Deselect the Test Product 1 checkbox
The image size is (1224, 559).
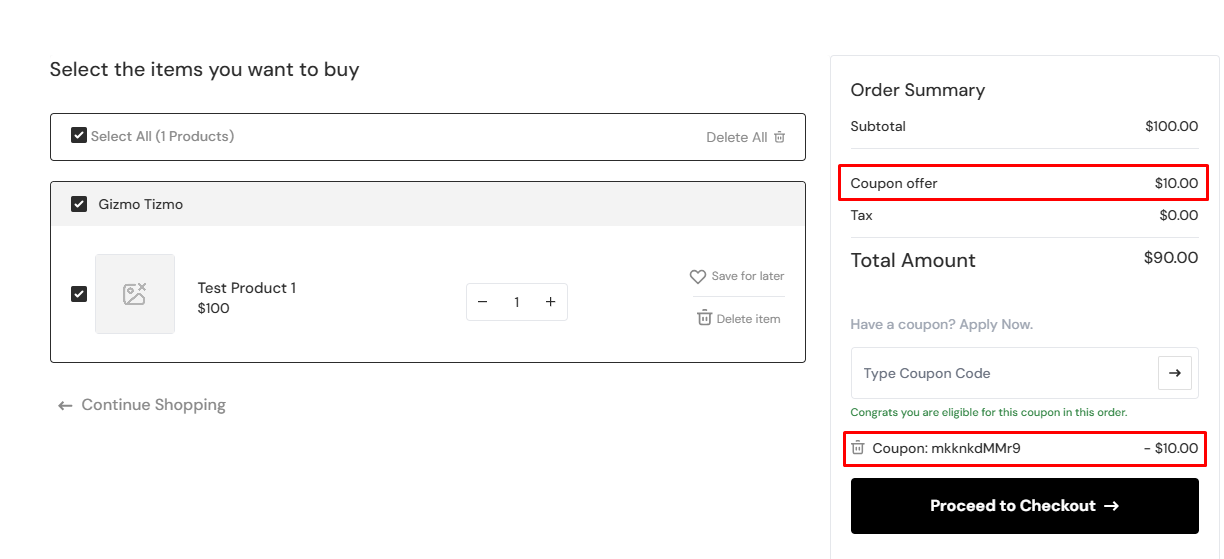point(79,294)
